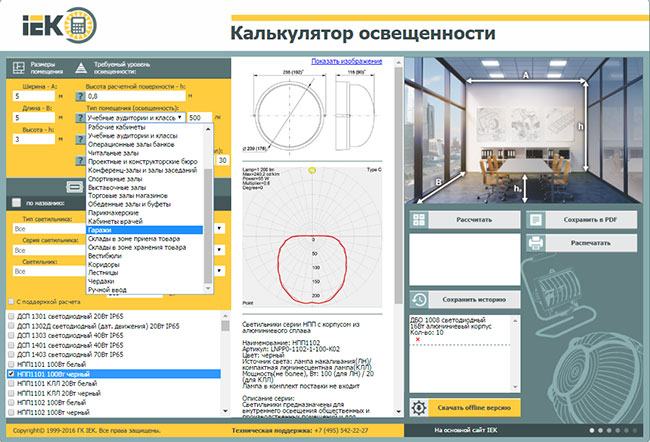Click the room dimensions icon
Screen dimensions: 650x442
[x=19, y=68]
